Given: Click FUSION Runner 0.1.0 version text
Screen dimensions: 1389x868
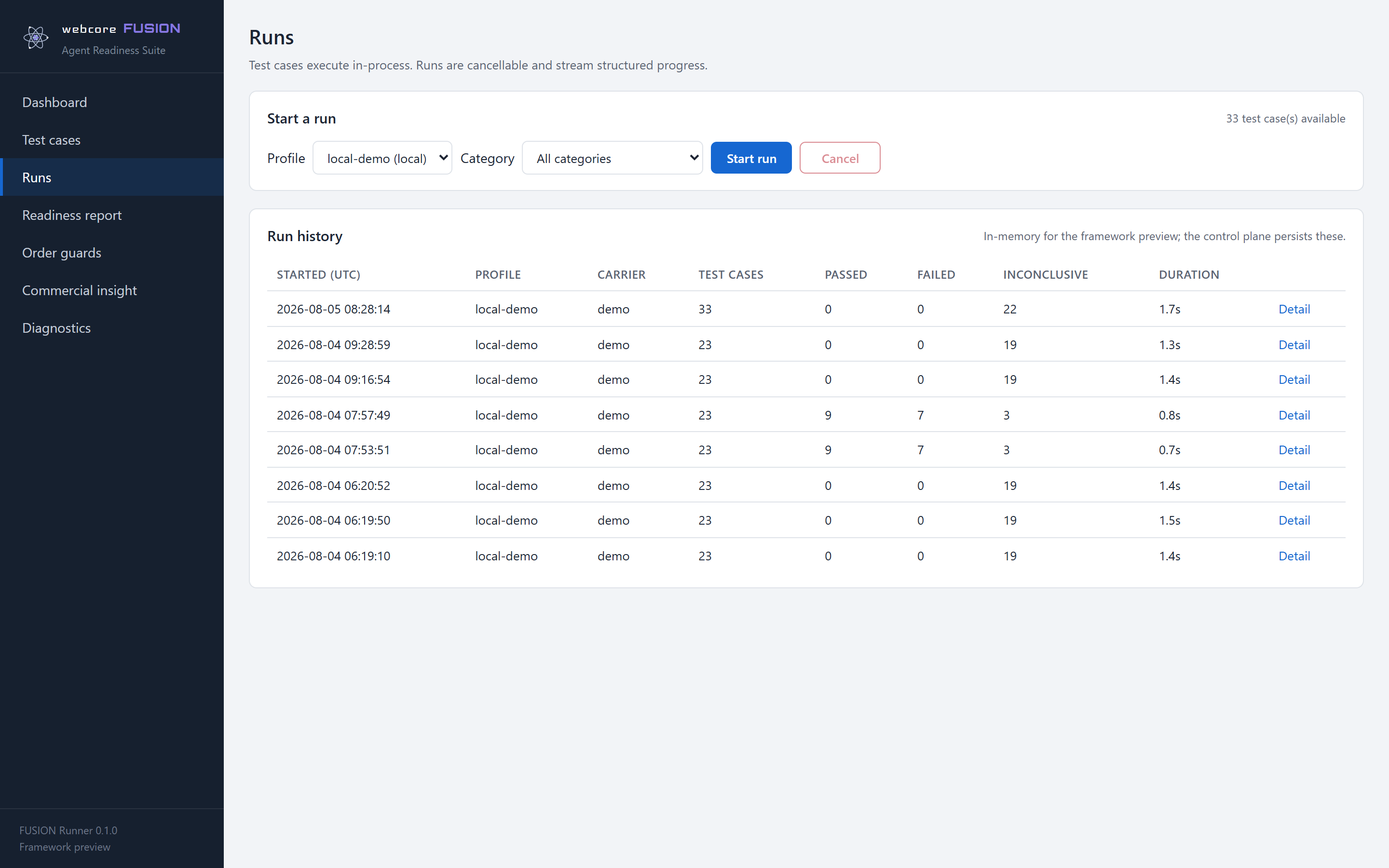Looking at the screenshot, I should click(x=68, y=830).
